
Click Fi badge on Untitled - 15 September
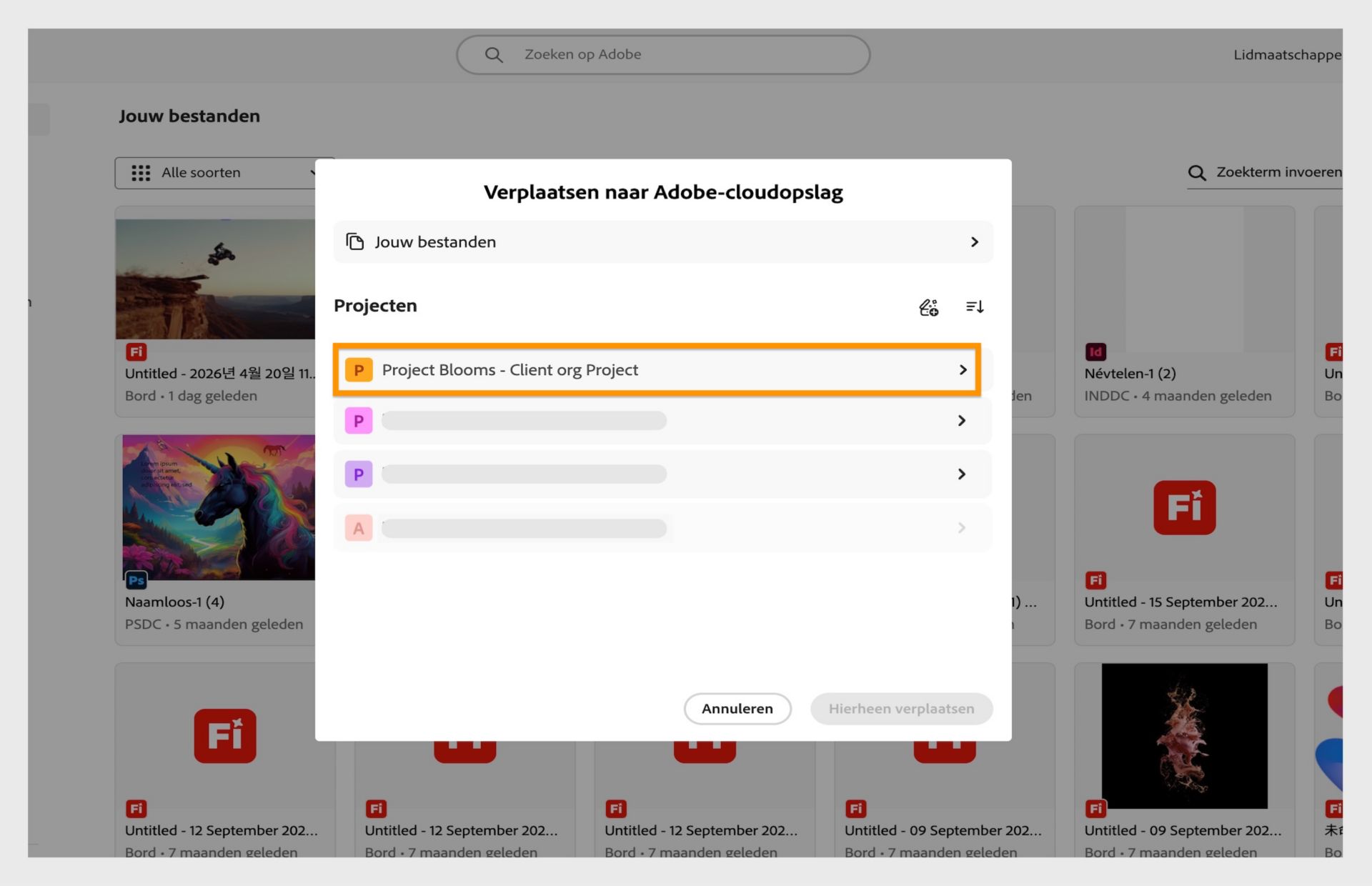click(1095, 580)
